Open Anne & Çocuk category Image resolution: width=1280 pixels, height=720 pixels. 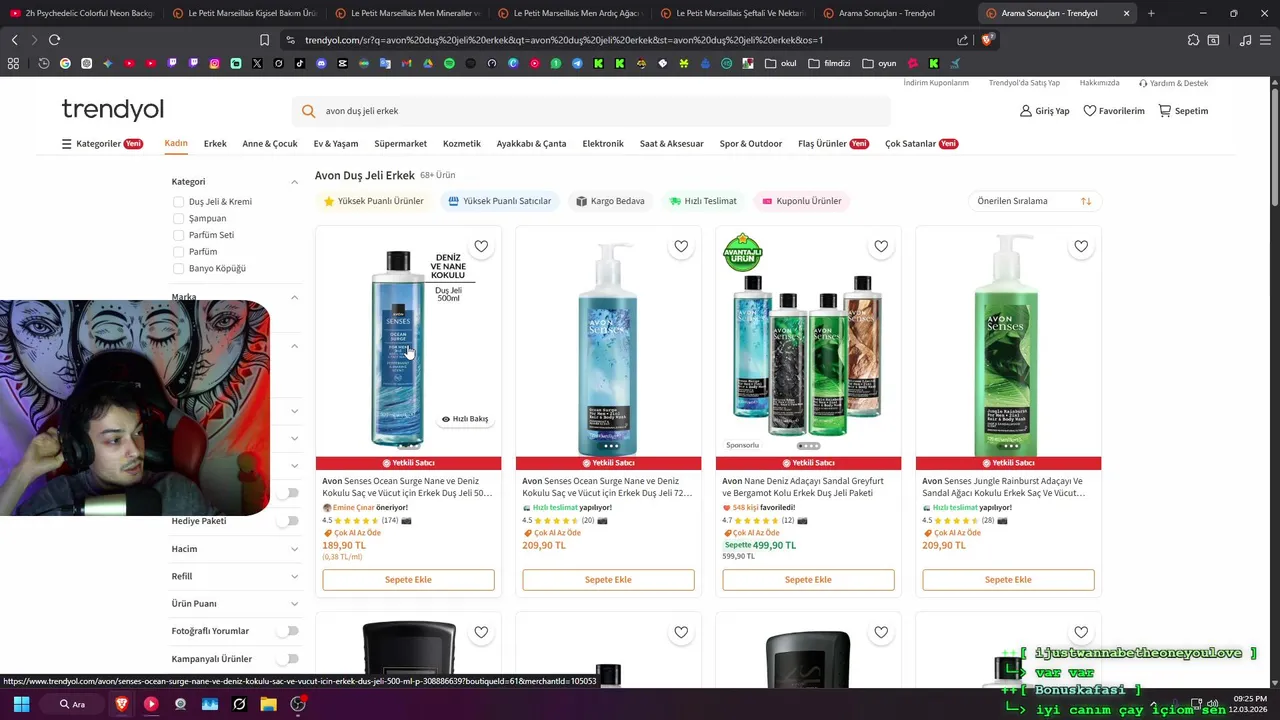pyautogui.click(x=270, y=144)
